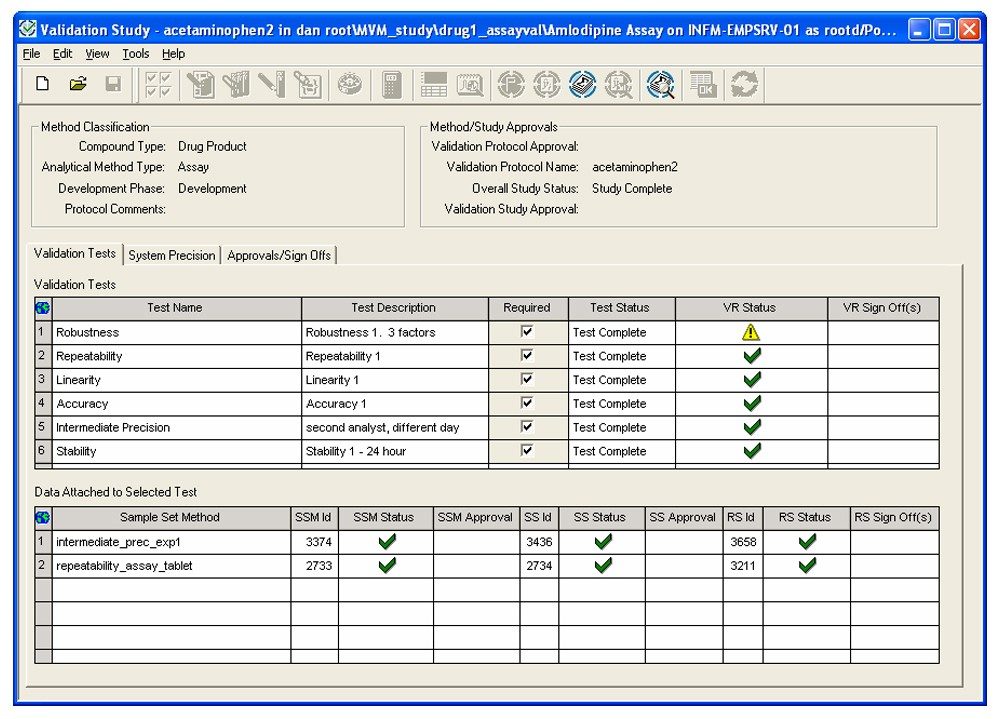Open the Edit menu
The width and height of the screenshot is (1000, 719).
(x=62, y=54)
